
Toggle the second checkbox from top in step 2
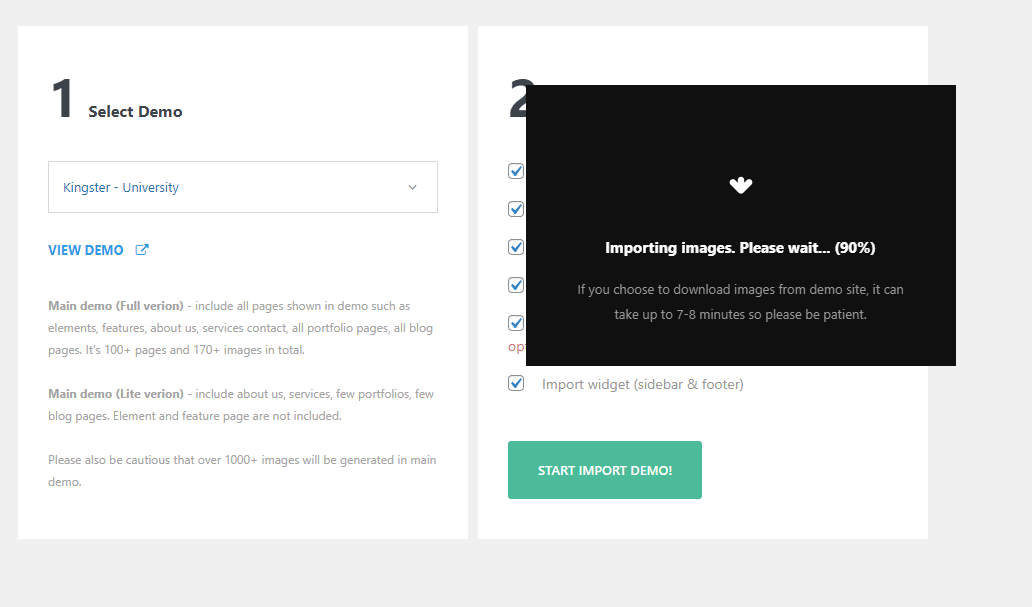click(x=516, y=209)
